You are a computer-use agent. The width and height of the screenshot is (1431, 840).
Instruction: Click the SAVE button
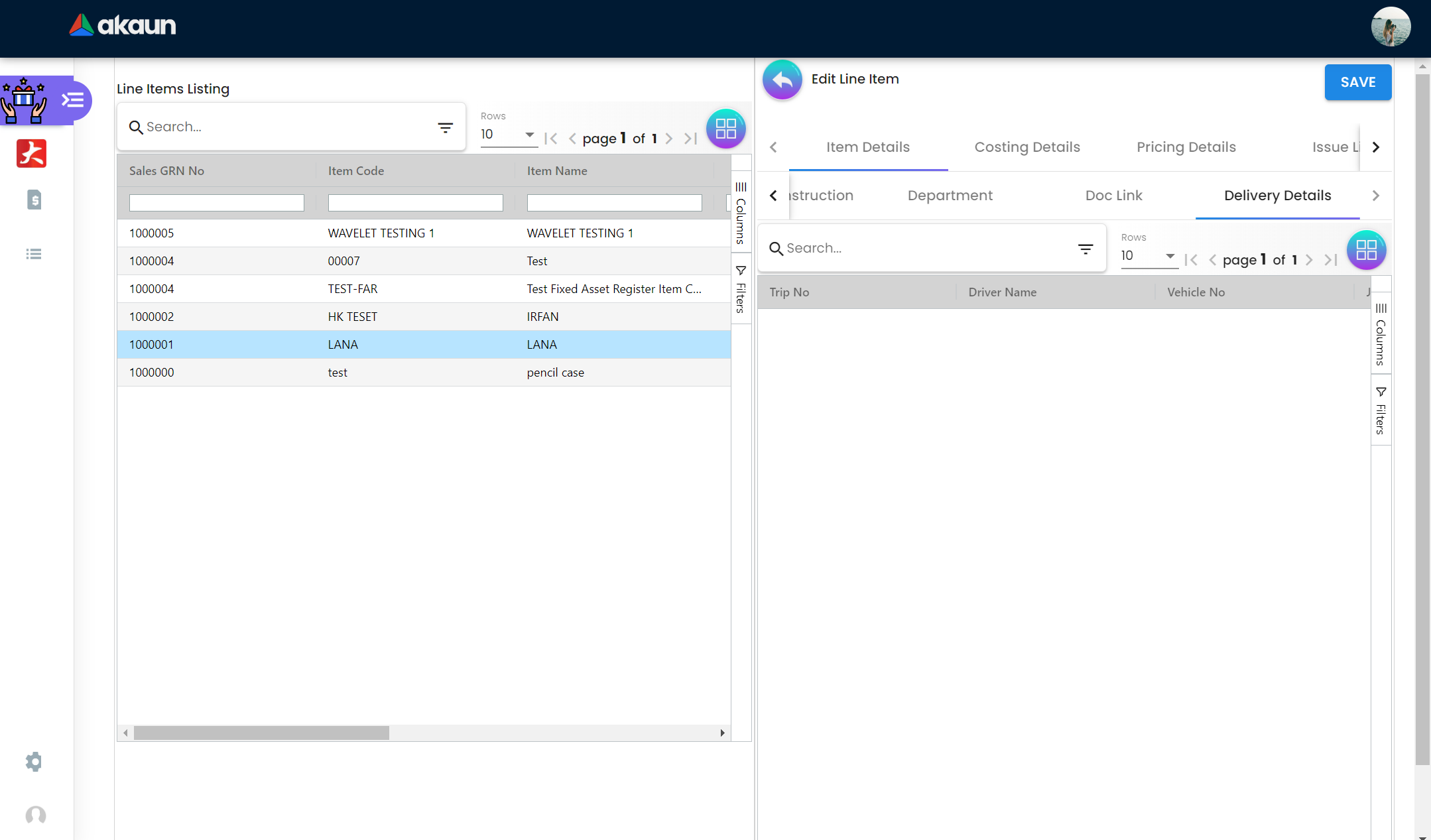click(1357, 82)
